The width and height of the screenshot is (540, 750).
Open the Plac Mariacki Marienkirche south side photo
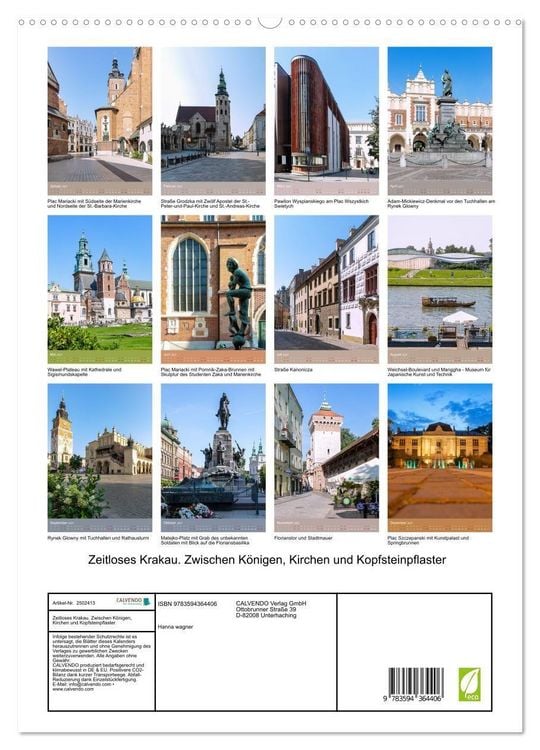tap(100, 121)
